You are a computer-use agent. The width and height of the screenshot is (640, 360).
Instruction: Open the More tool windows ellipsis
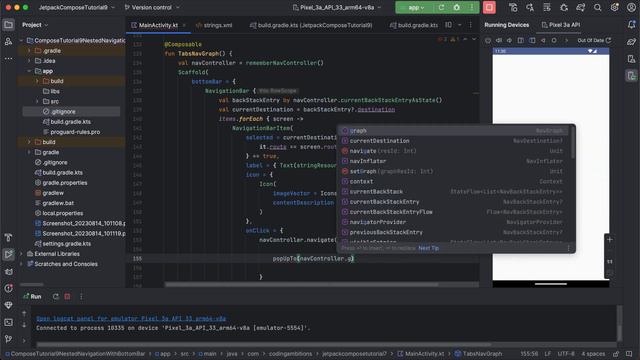(x=8, y=58)
